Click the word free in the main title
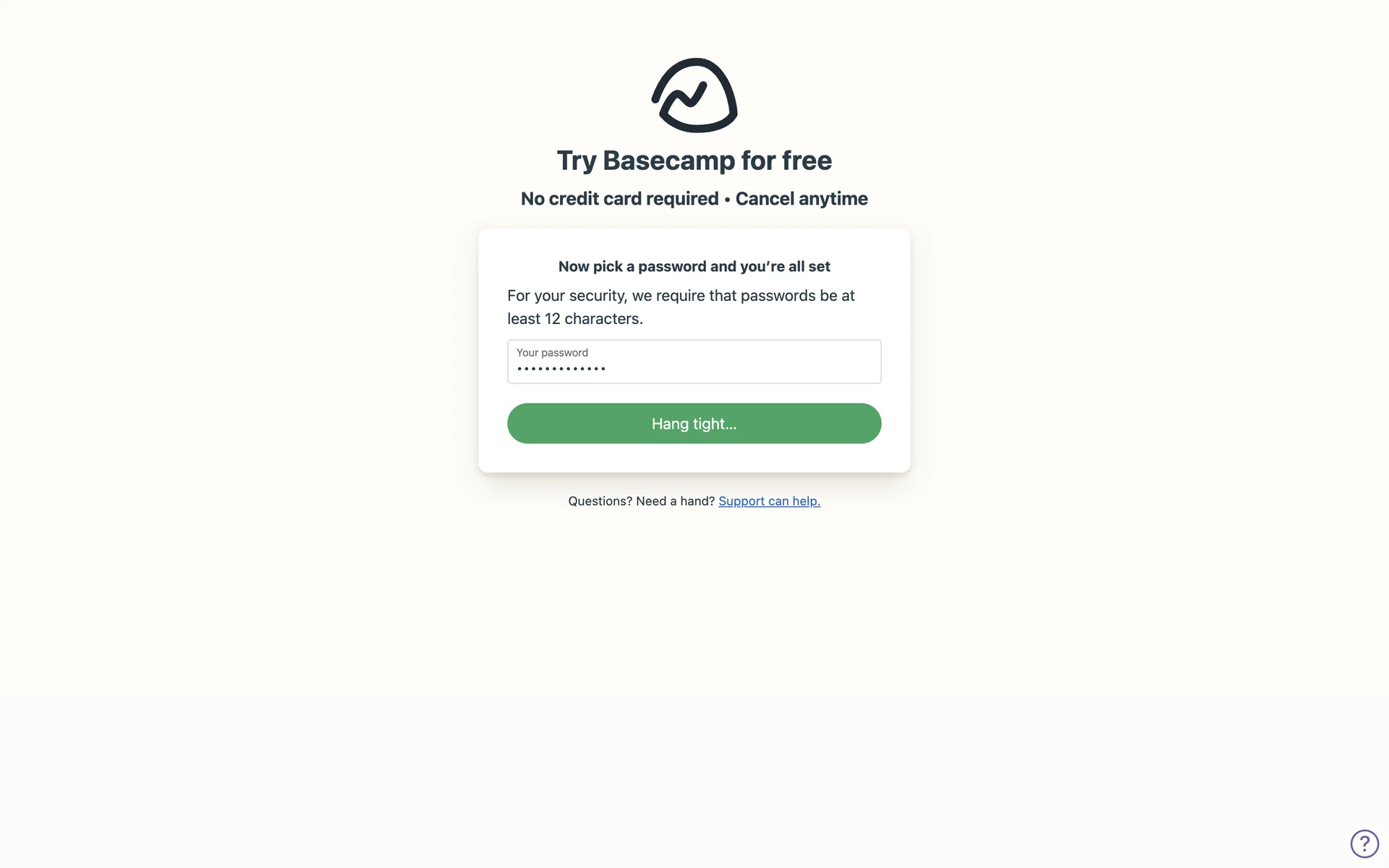 click(807, 161)
